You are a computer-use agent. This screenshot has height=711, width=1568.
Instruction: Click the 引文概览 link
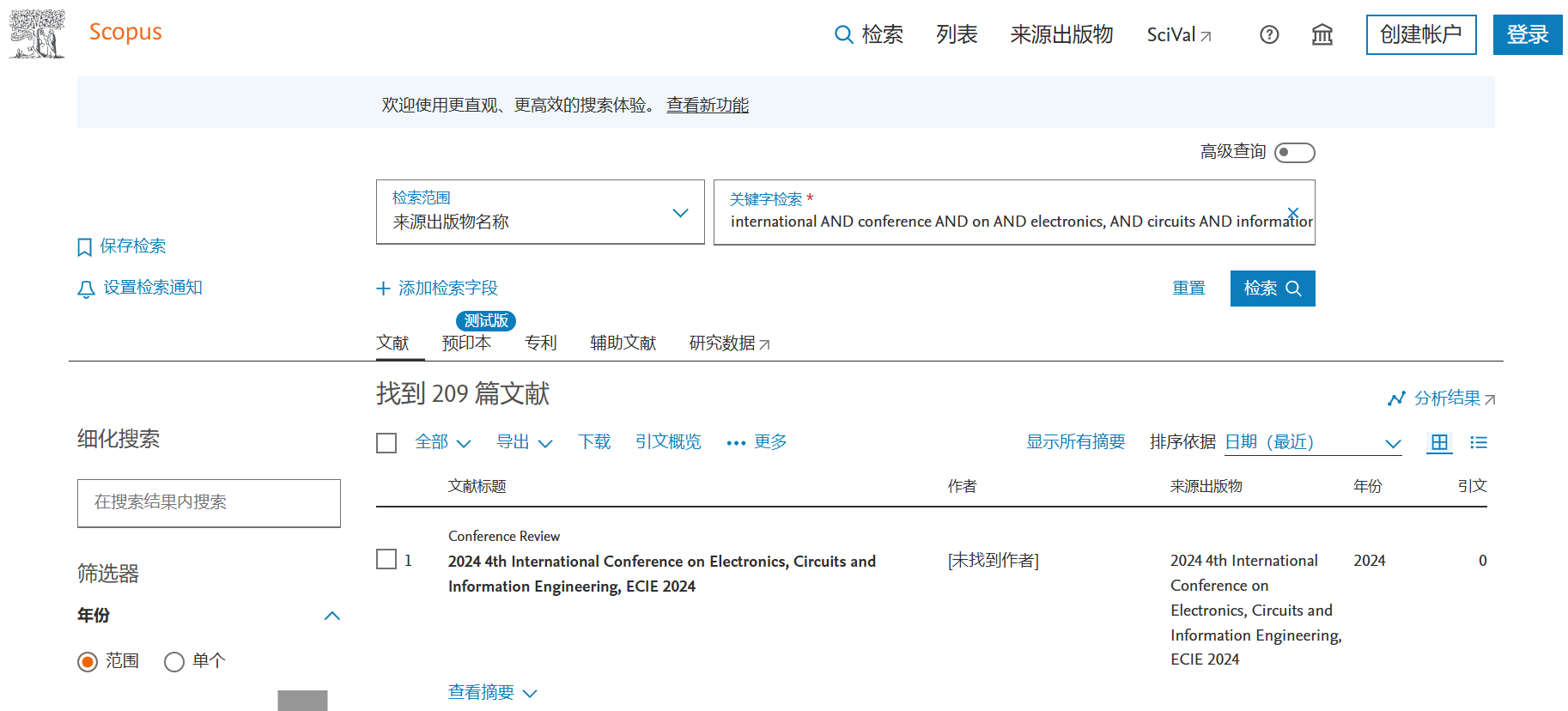(668, 442)
